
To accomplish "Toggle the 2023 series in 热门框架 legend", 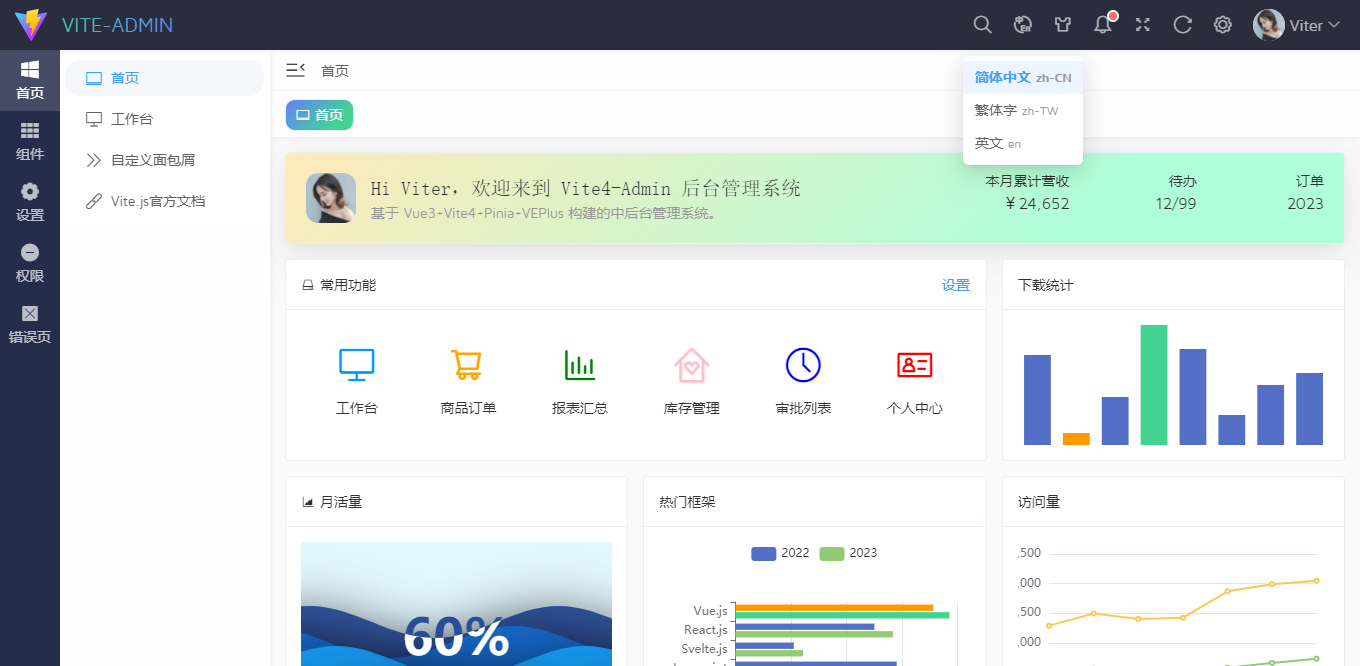I will click(843, 553).
